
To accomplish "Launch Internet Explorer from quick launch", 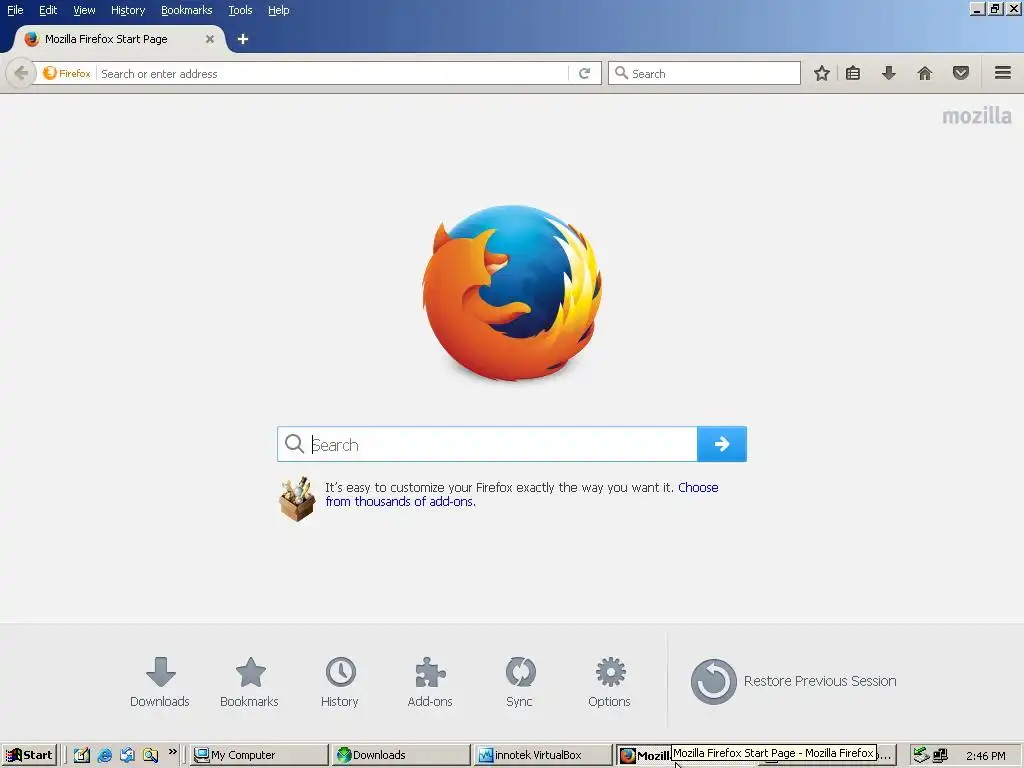I will tap(104, 755).
